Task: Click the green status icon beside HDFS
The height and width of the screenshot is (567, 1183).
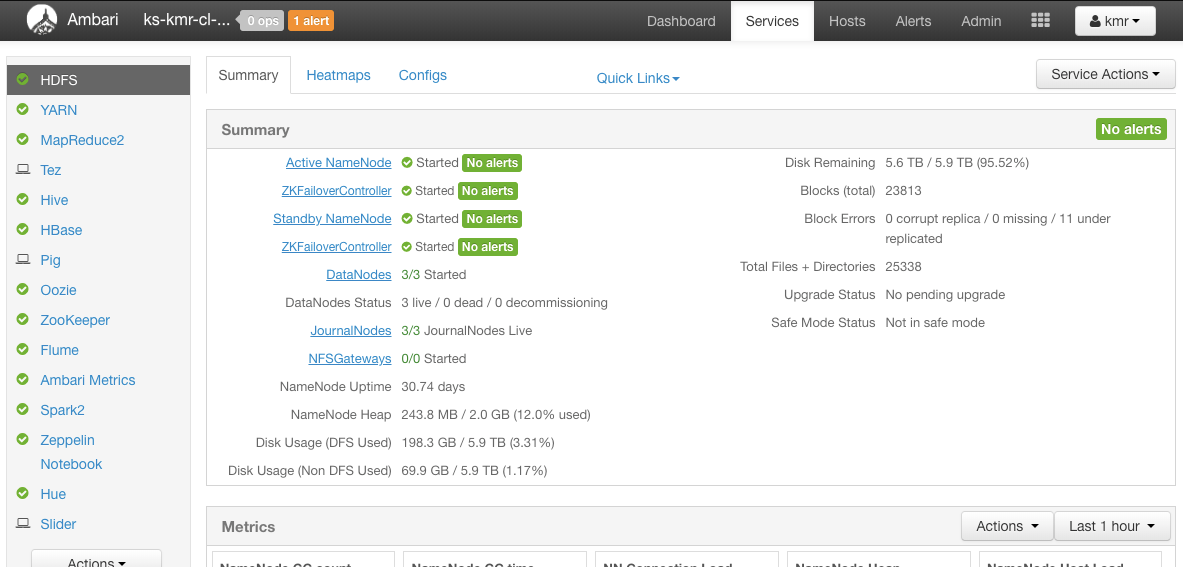Action: 23,79
